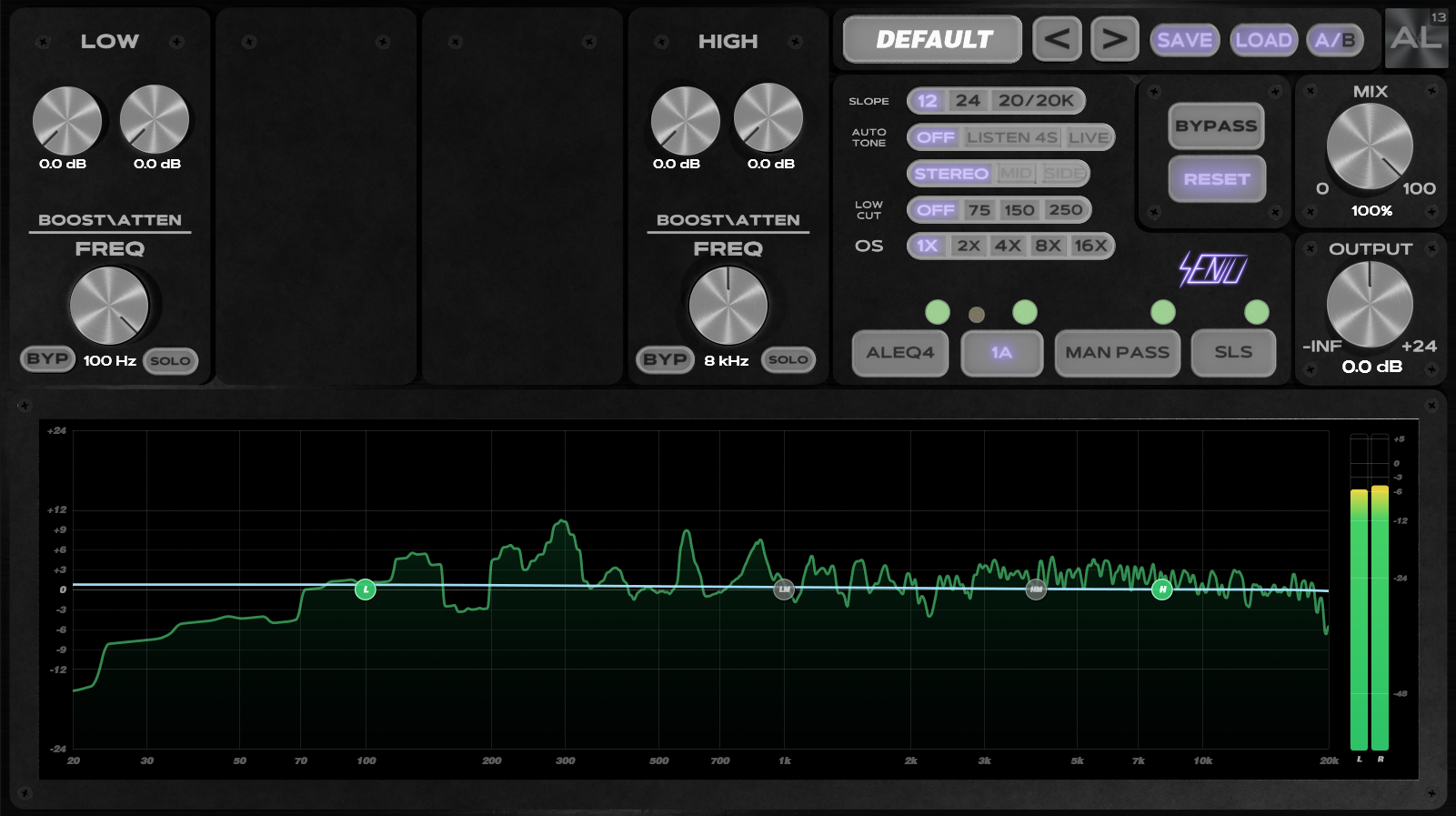
Task: Go to previous preset with left arrow
Action: point(1057,39)
